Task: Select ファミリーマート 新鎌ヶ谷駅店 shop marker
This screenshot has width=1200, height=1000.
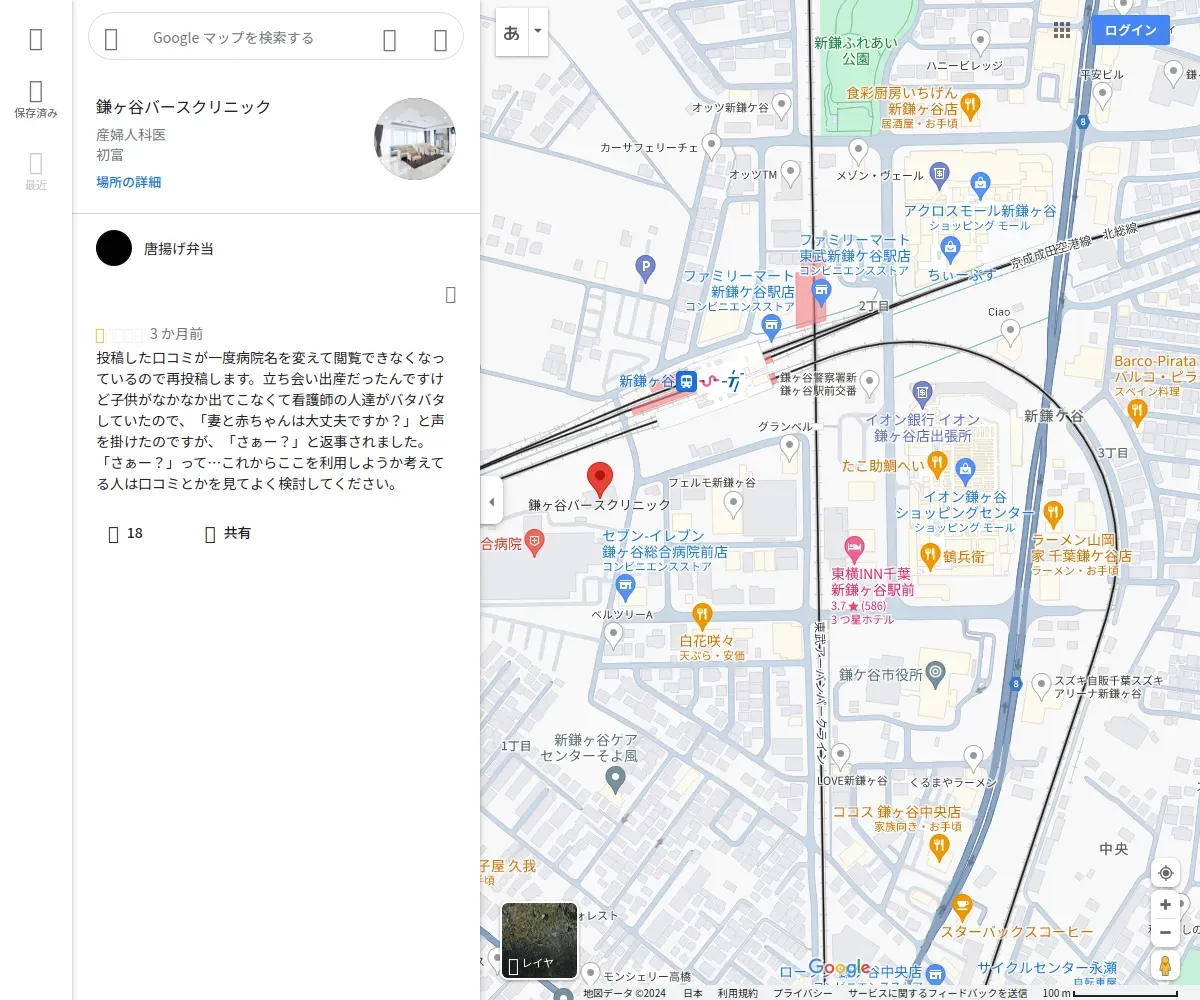Action: point(771,325)
